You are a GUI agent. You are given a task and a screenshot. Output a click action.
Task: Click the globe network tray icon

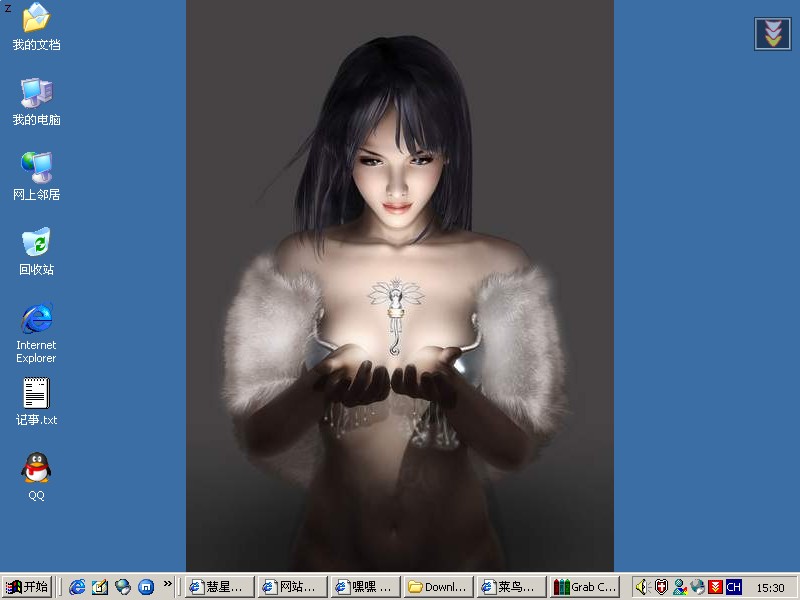[x=697, y=587]
